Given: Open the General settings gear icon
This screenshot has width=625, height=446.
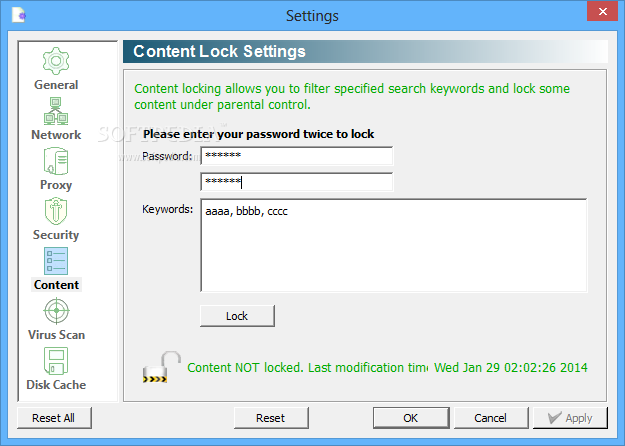Looking at the screenshot, I should pyautogui.click(x=56, y=61).
